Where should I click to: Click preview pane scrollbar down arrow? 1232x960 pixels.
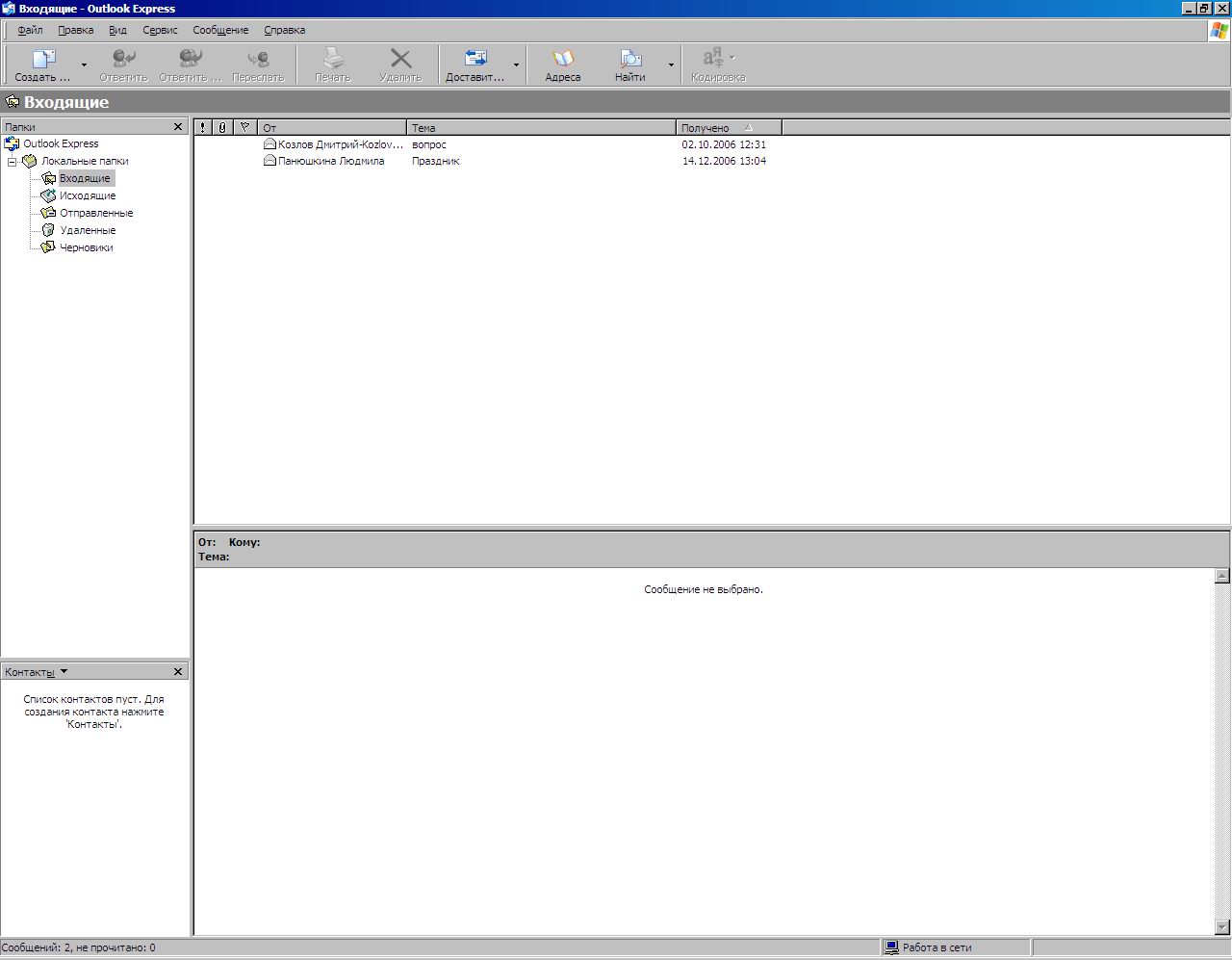[x=1222, y=927]
